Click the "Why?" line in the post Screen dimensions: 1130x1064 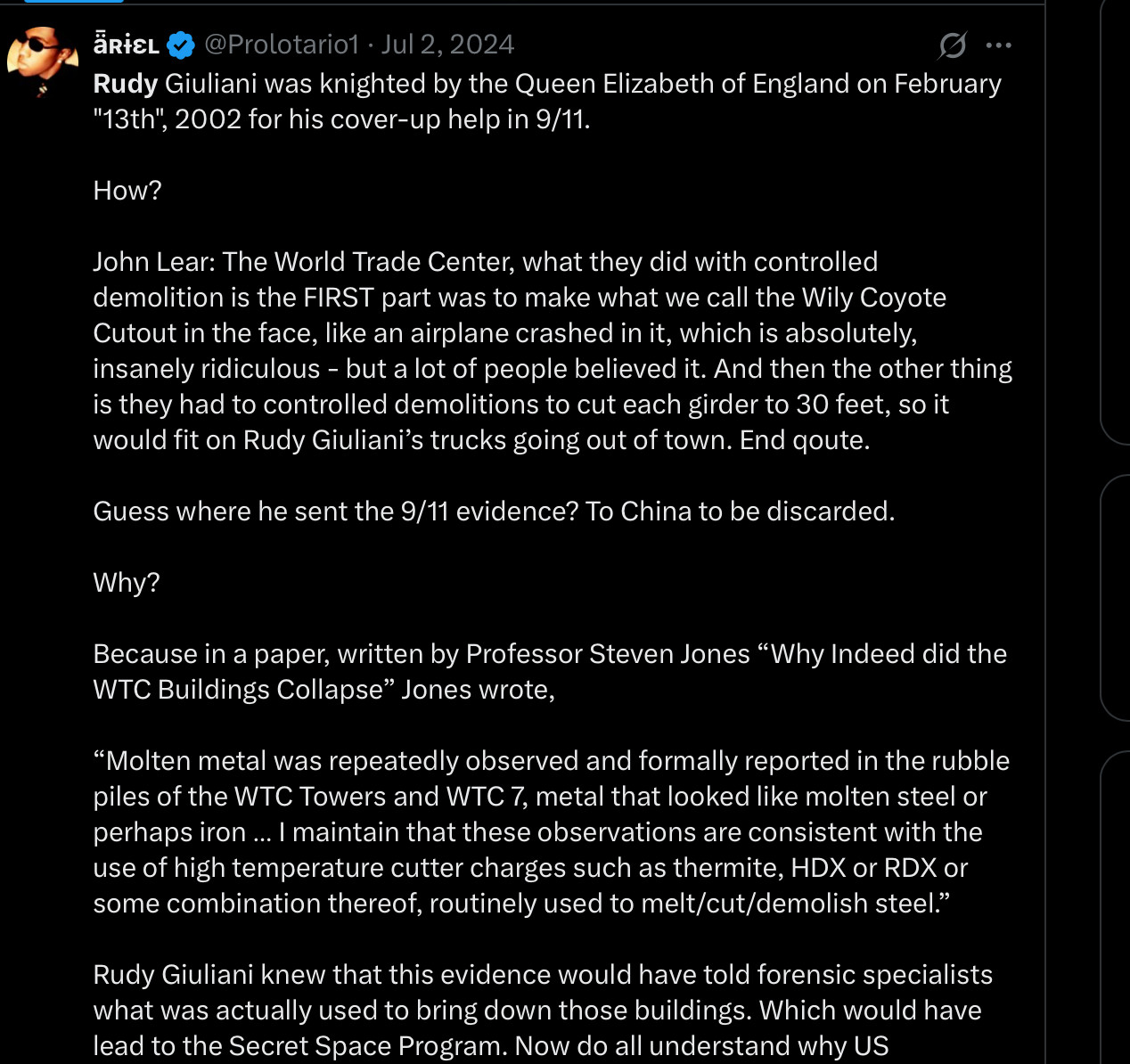tap(127, 583)
